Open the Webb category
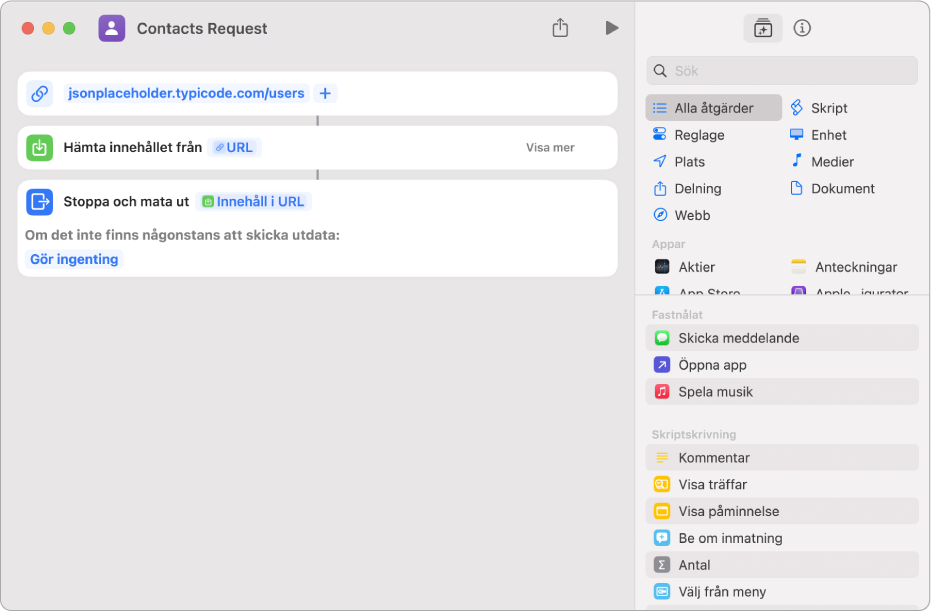The height and width of the screenshot is (612, 931). coord(681,215)
